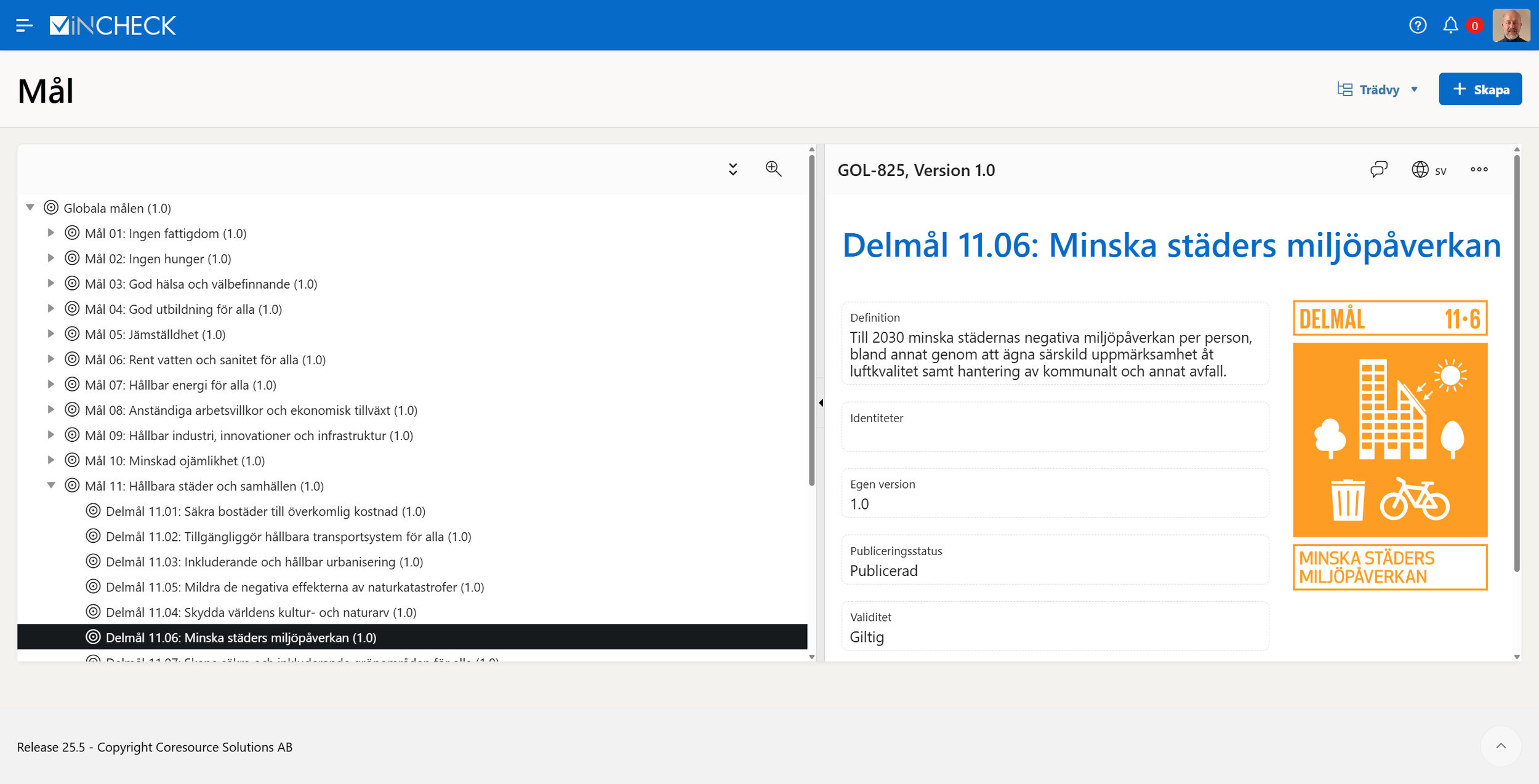Open the comments speech bubble icon
The image size is (1539, 784).
[x=1379, y=169]
